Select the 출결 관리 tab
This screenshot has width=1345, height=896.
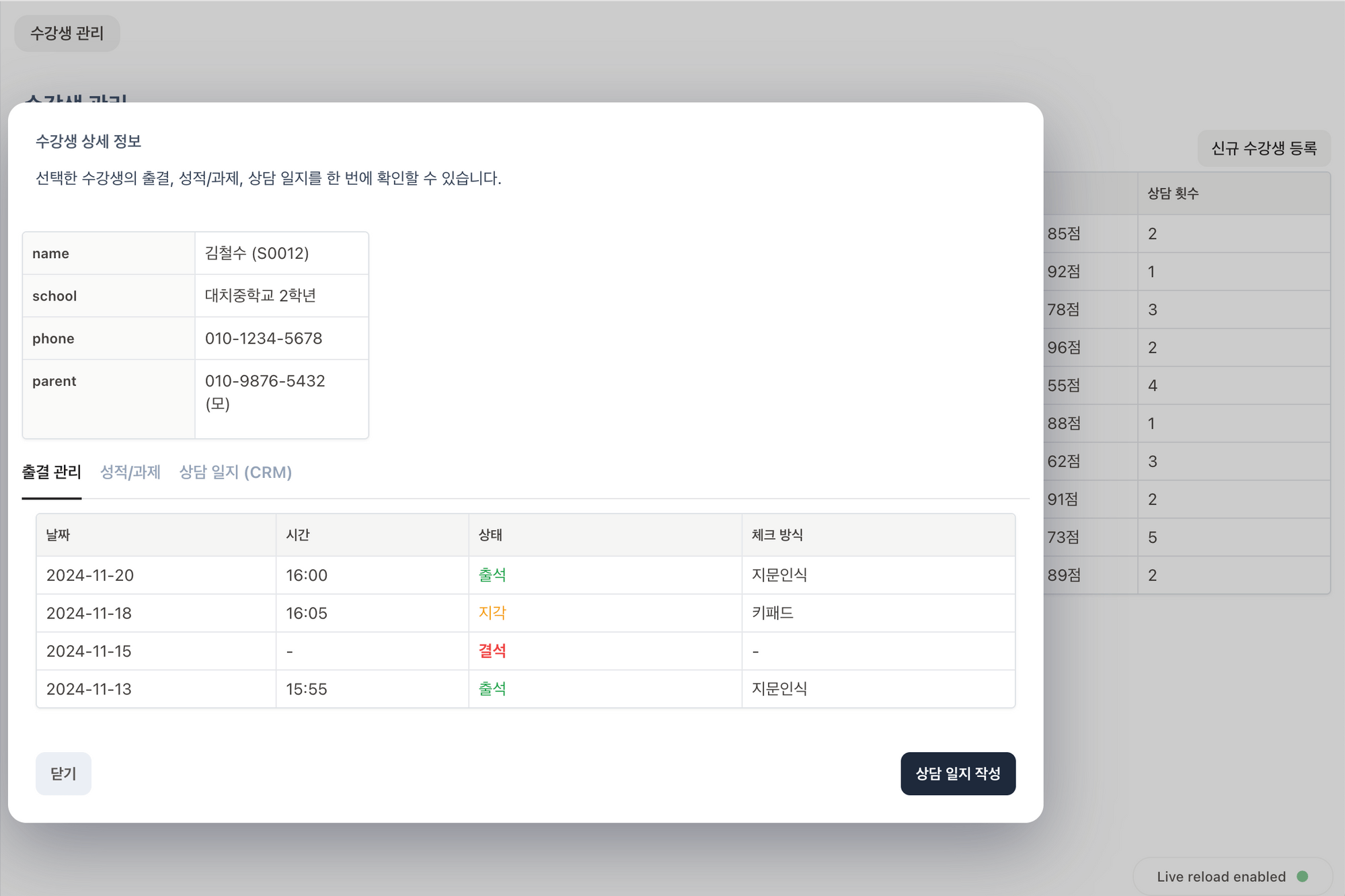tap(51, 473)
